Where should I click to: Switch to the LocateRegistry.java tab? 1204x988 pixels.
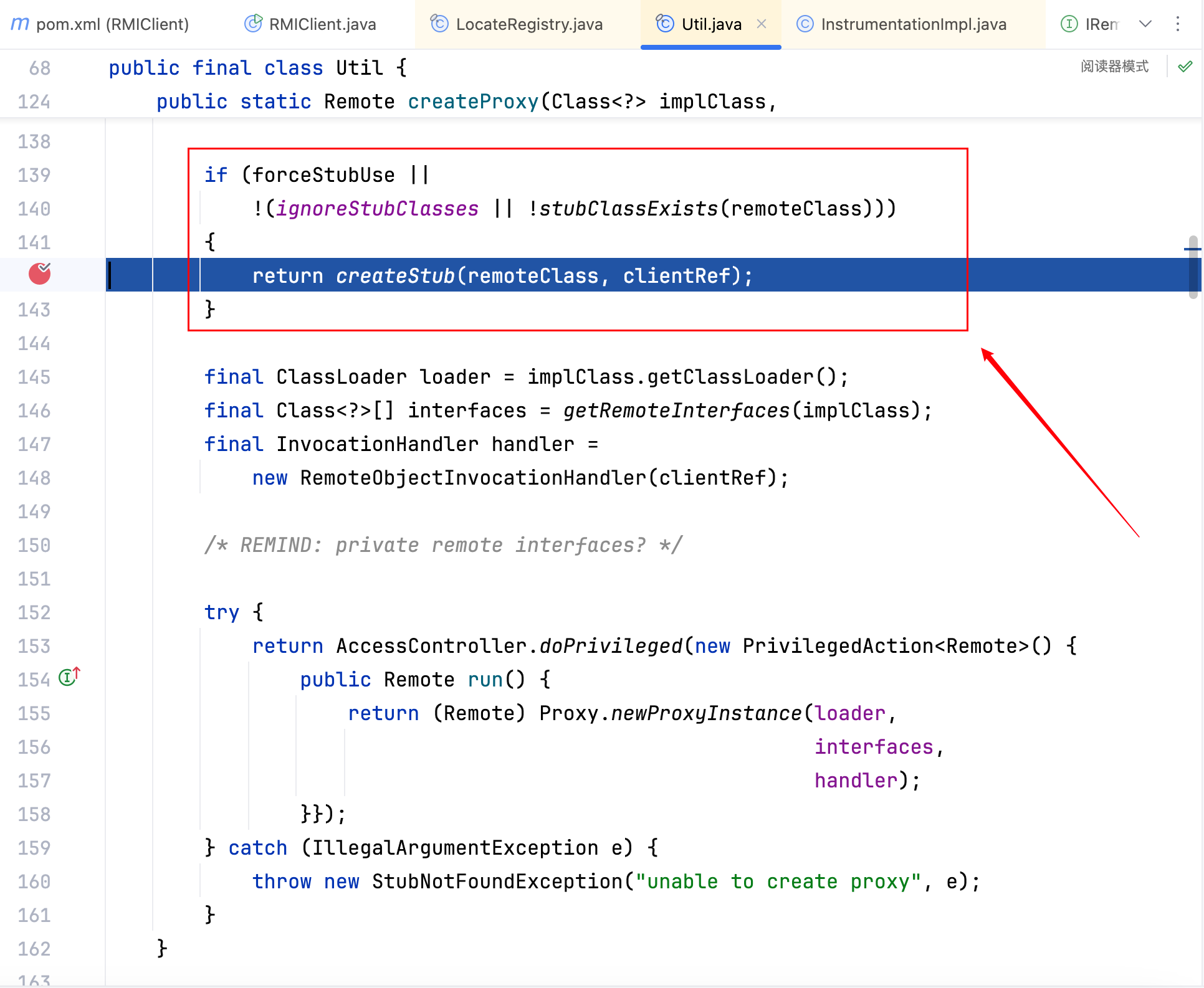coord(528,24)
